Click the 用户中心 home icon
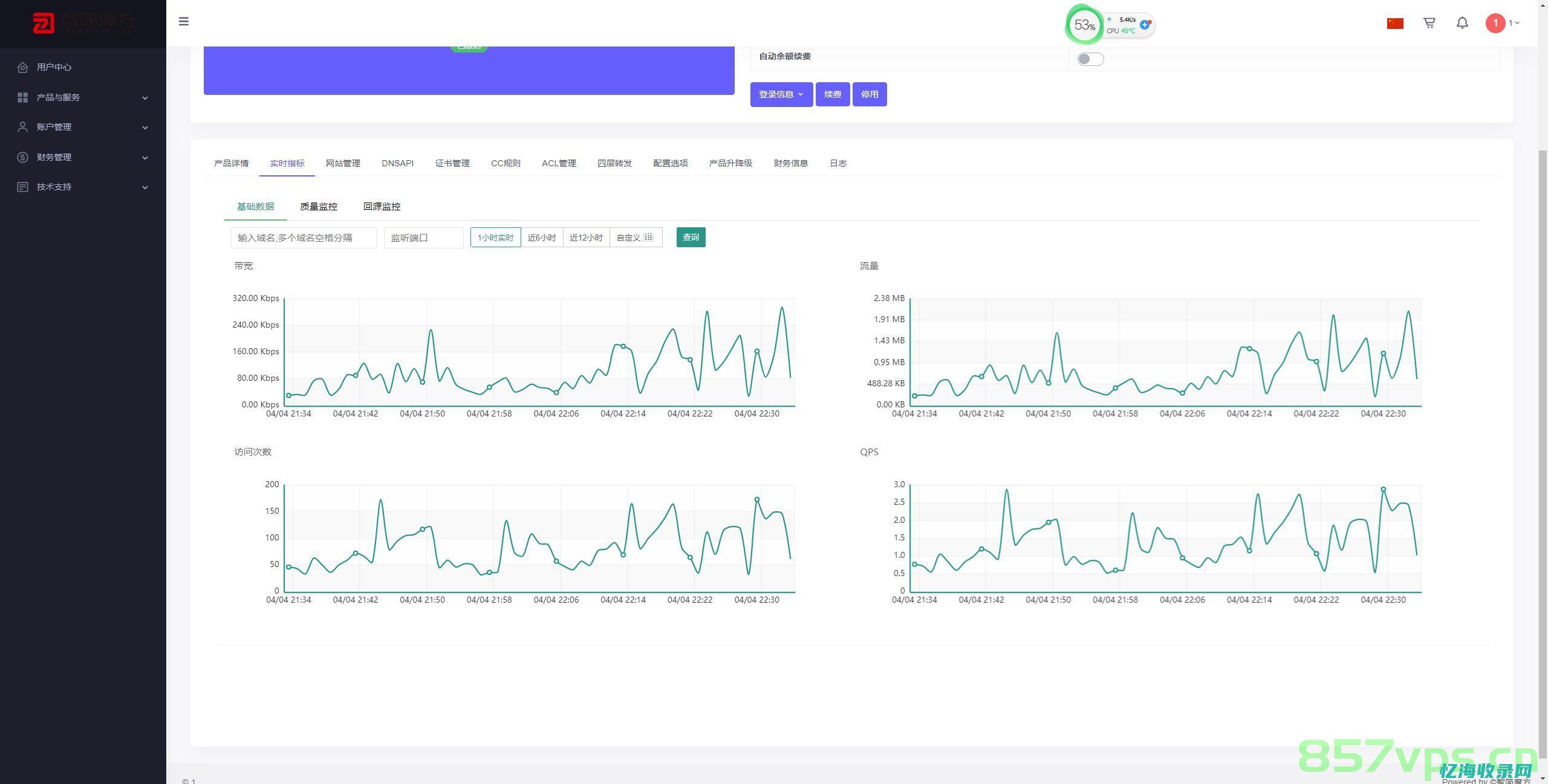Viewport: 1548px width, 784px height. [x=23, y=67]
